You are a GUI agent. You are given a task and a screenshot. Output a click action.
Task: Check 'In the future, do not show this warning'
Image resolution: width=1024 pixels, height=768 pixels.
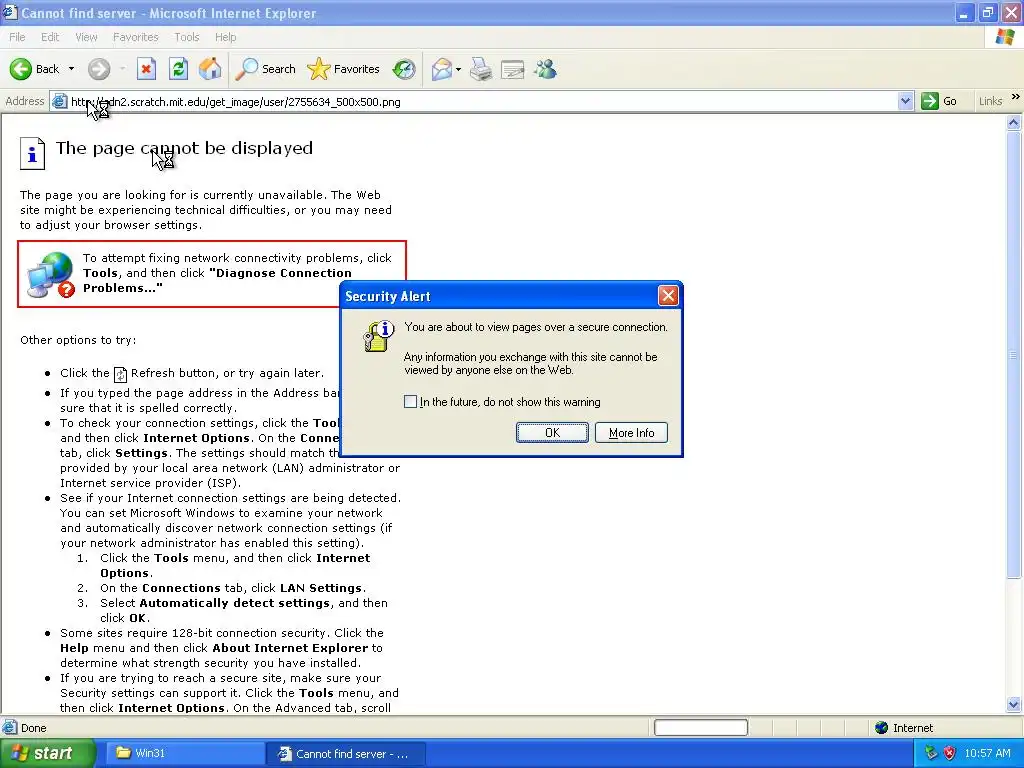click(410, 402)
